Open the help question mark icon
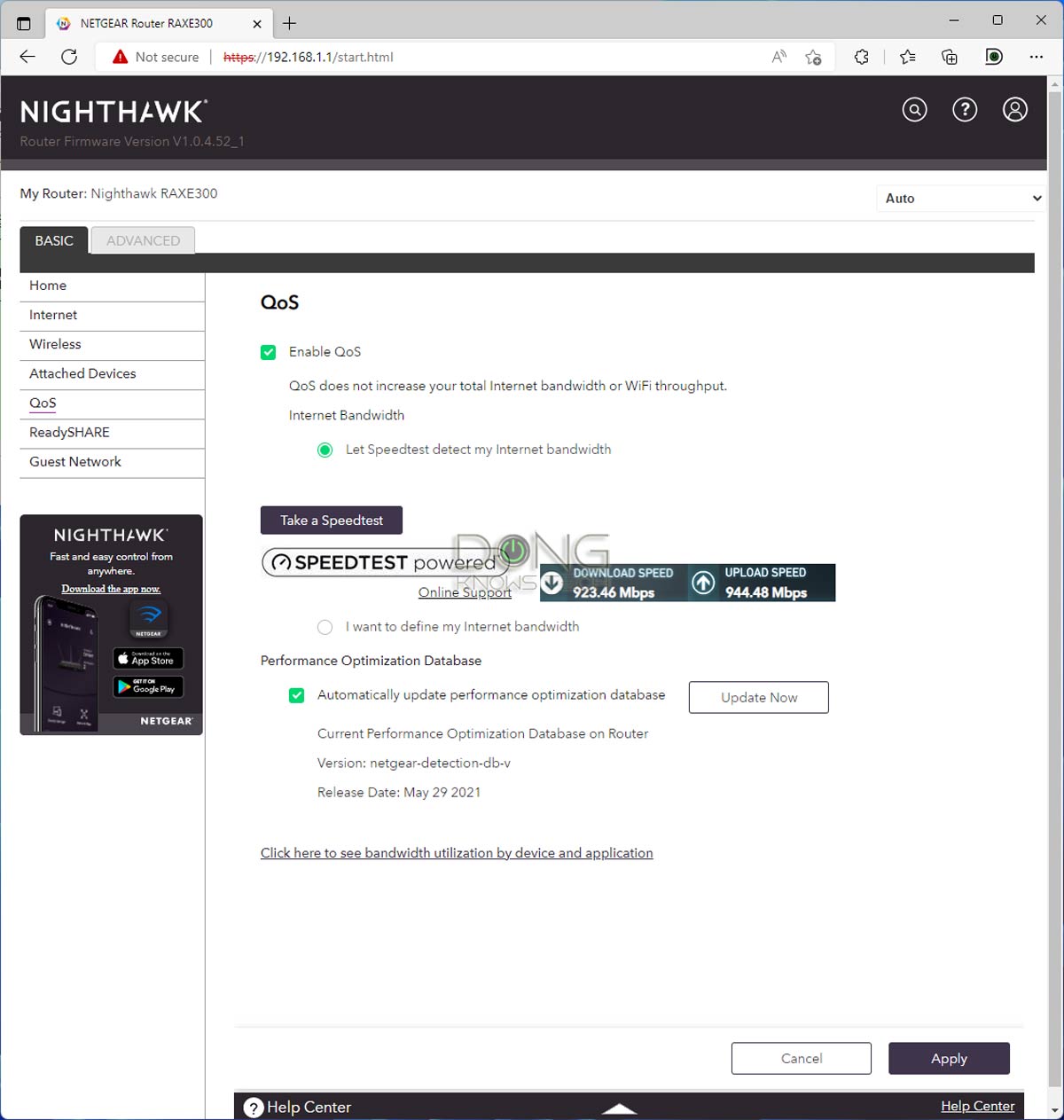1064x1120 pixels. coord(965,109)
